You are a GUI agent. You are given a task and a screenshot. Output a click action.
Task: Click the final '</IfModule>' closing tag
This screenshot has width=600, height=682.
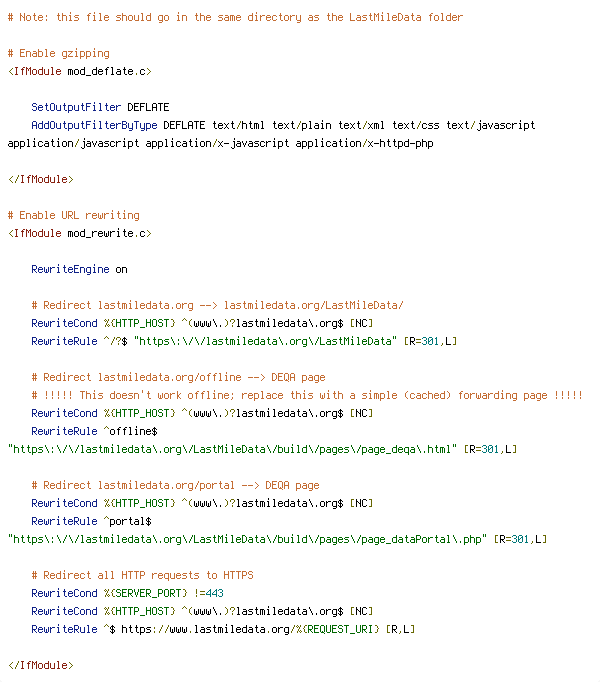pos(41,665)
